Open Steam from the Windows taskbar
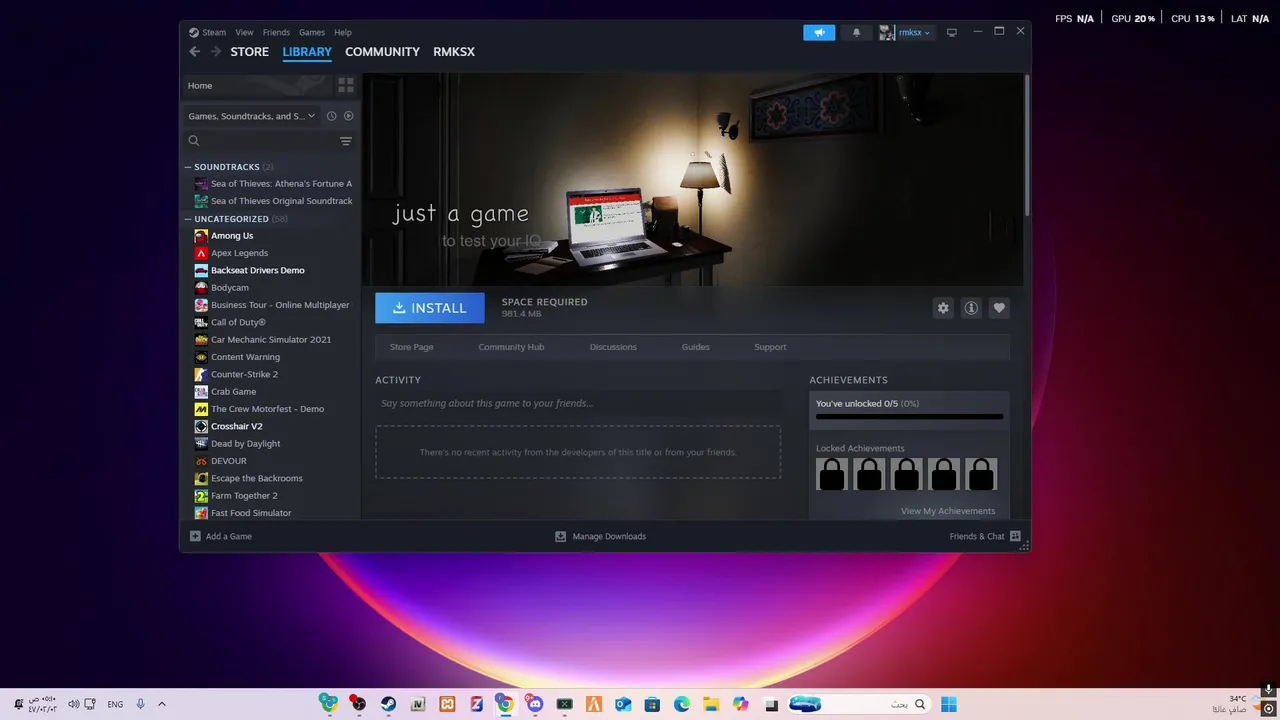Viewport: 1280px width, 720px height. point(388,704)
